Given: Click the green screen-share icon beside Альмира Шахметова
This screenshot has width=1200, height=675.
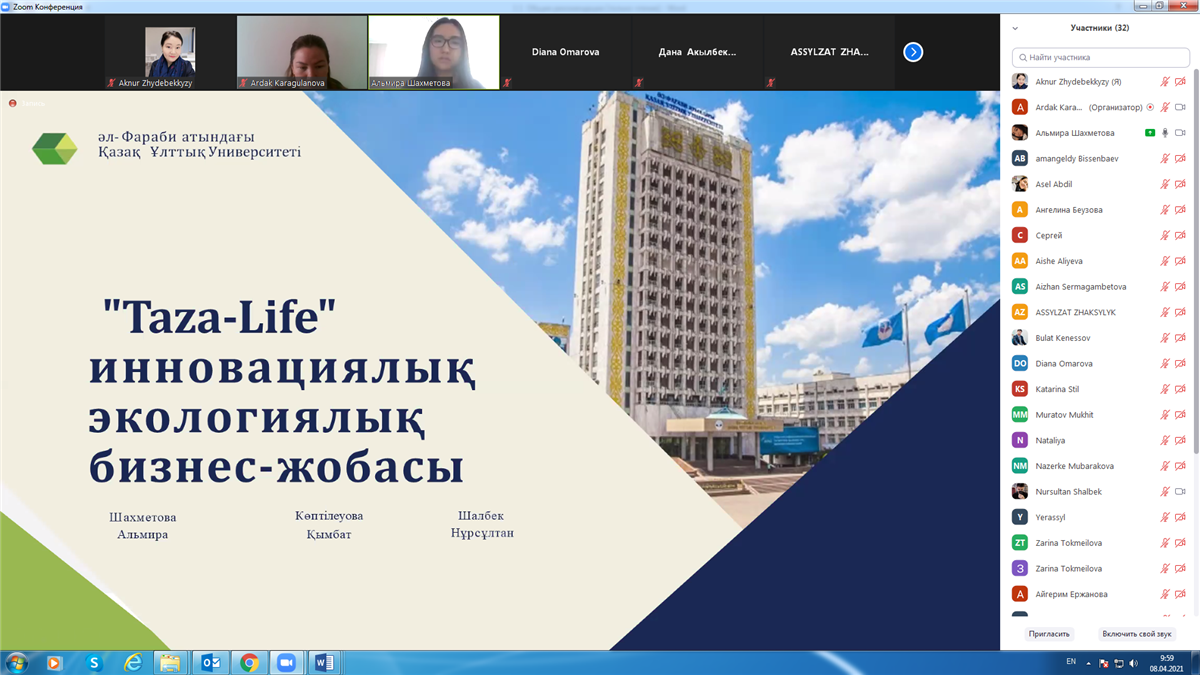Looking at the screenshot, I should [1150, 133].
